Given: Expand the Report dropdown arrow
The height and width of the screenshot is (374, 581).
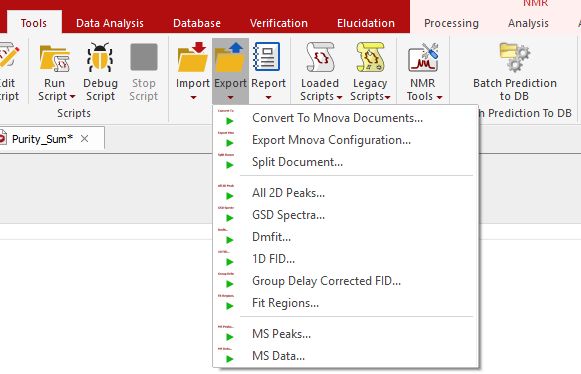Looking at the screenshot, I should click(x=268, y=98).
